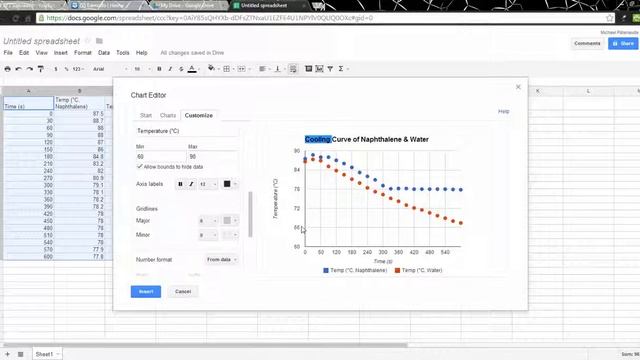Screen dimensions: 640x360
Task: Click the filter funnel icon
Action: [x=330, y=69]
